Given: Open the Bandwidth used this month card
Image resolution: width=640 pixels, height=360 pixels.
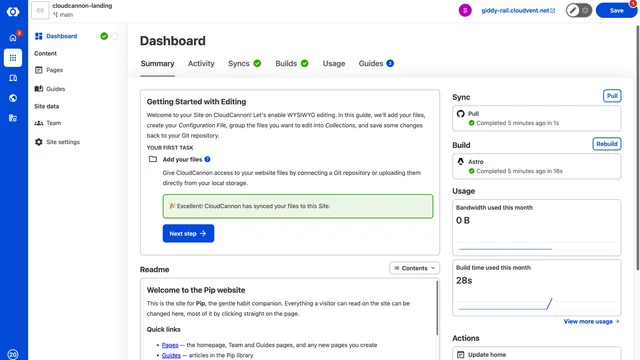Looking at the screenshot, I should click(x=536, y=227).
